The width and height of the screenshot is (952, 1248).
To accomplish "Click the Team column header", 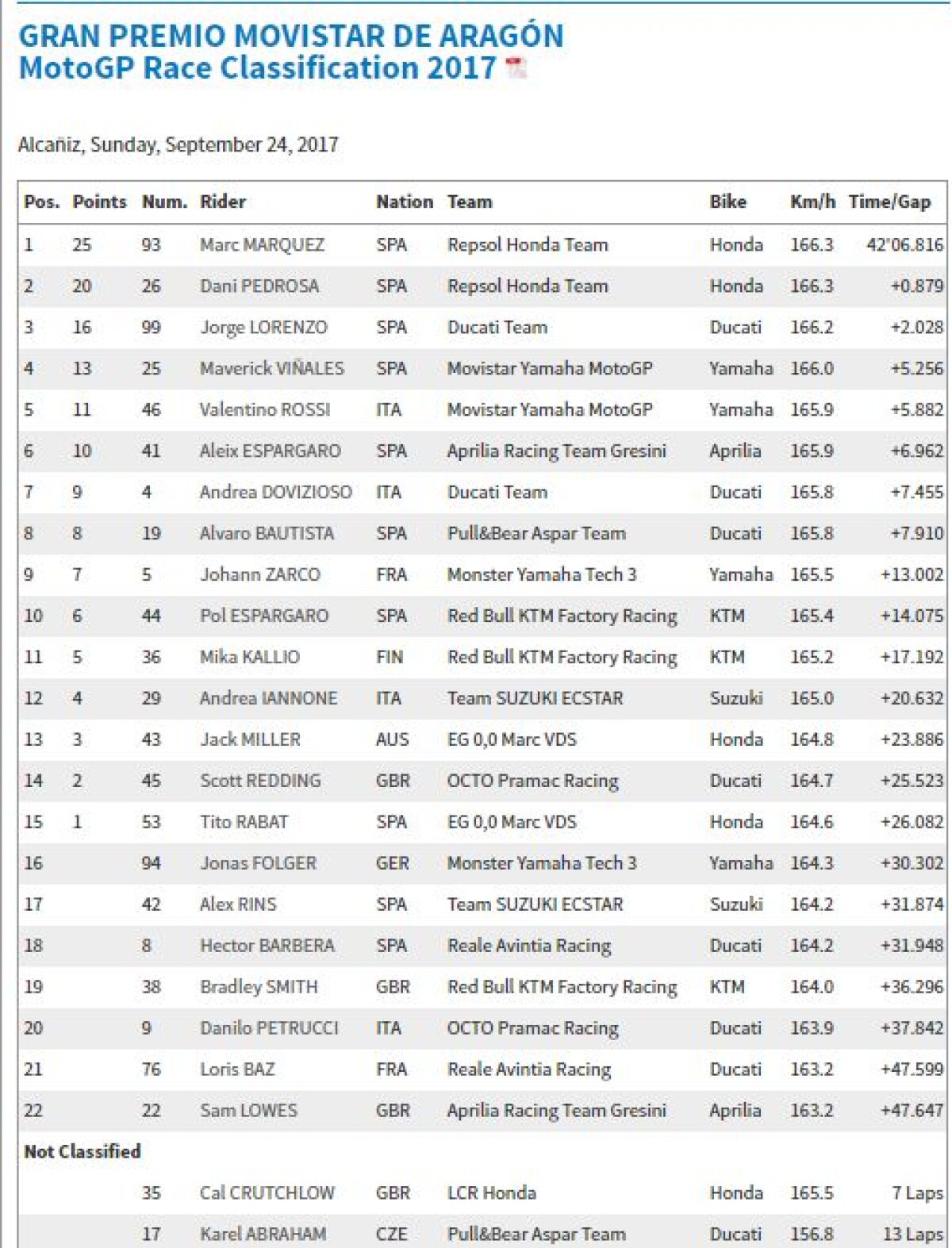I will click(470, 202).
